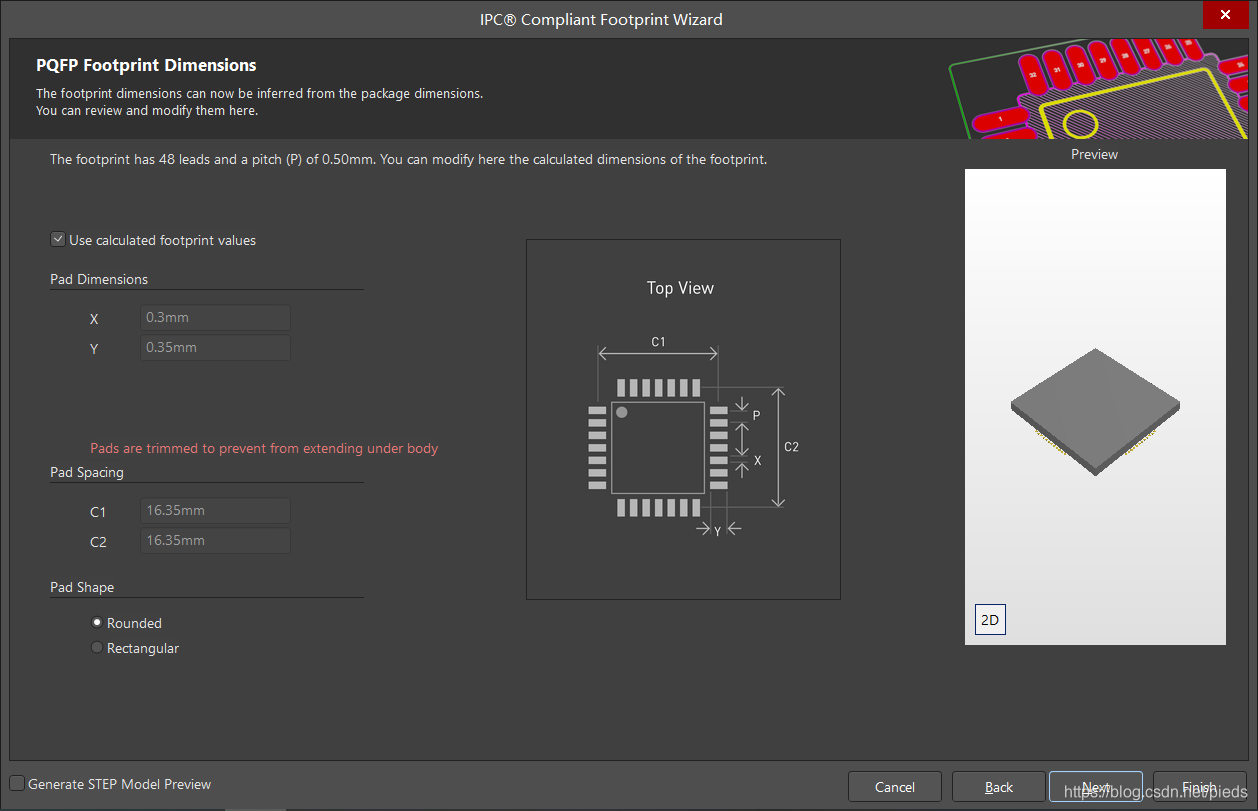
Task: Close the IPC Compliant Footprint Wizard window
Action: 1229,19
